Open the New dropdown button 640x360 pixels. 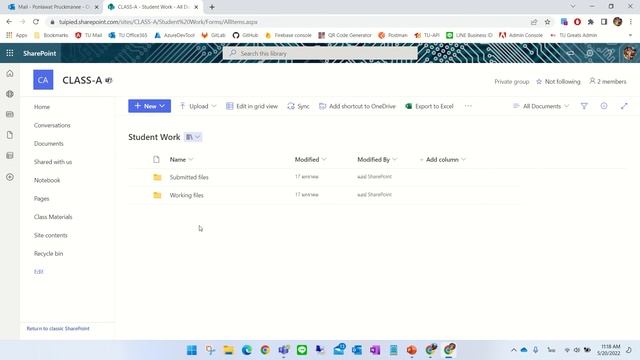149,106
